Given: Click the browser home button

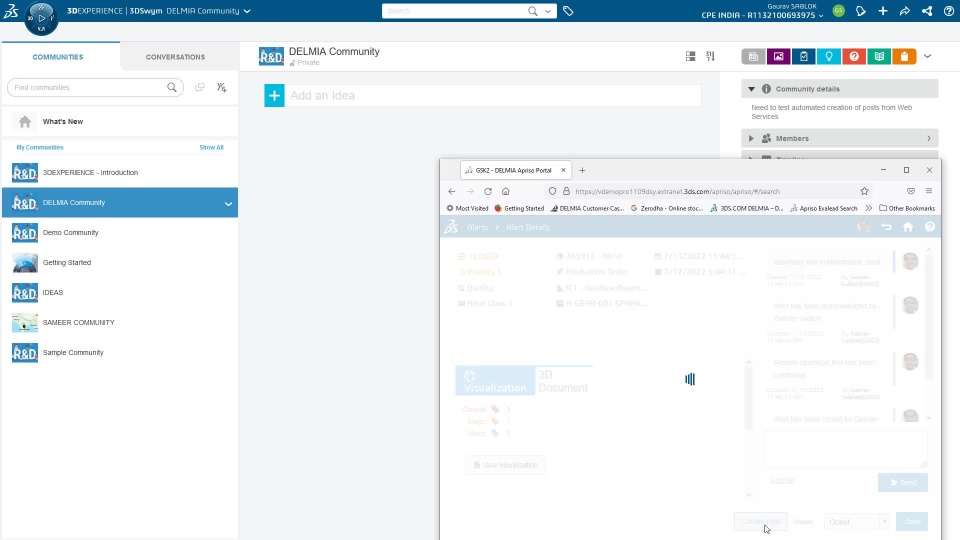Looking at the screenshot, I should (x=506, y=191).
